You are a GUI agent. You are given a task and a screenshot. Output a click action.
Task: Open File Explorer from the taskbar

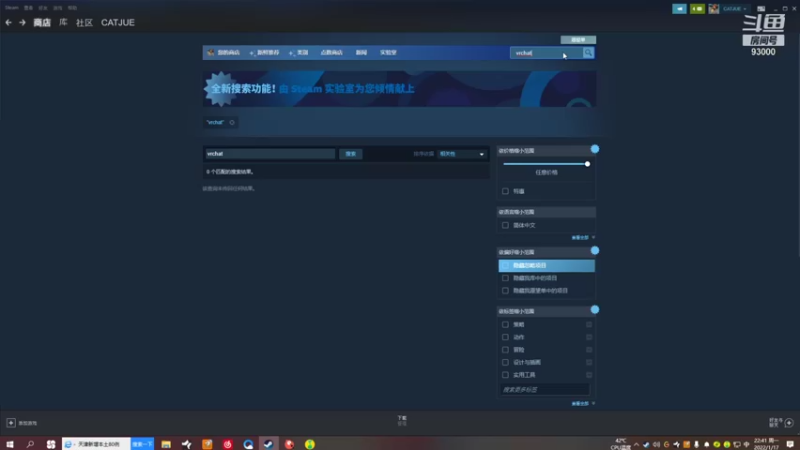166,444
